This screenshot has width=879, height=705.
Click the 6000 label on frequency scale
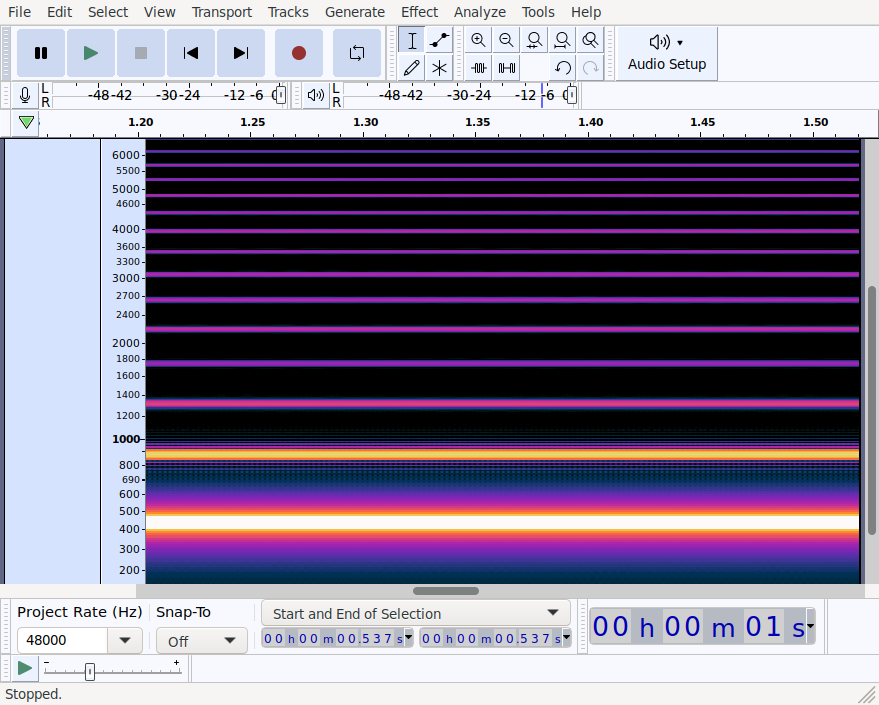click(x=126, y=155)
